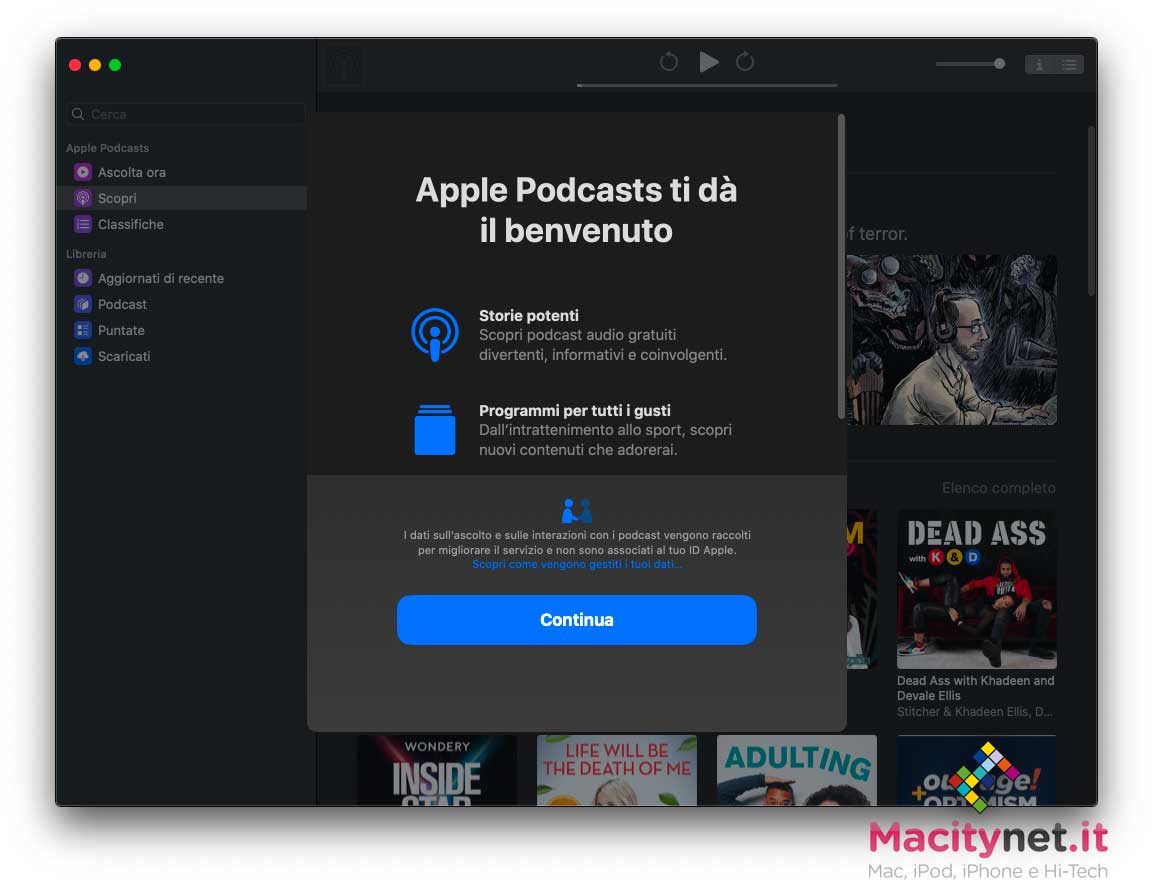Open Adulting podcast artwork
Image resolution: width=1153 pixels, height=880 pixels.
pos(797,770)
